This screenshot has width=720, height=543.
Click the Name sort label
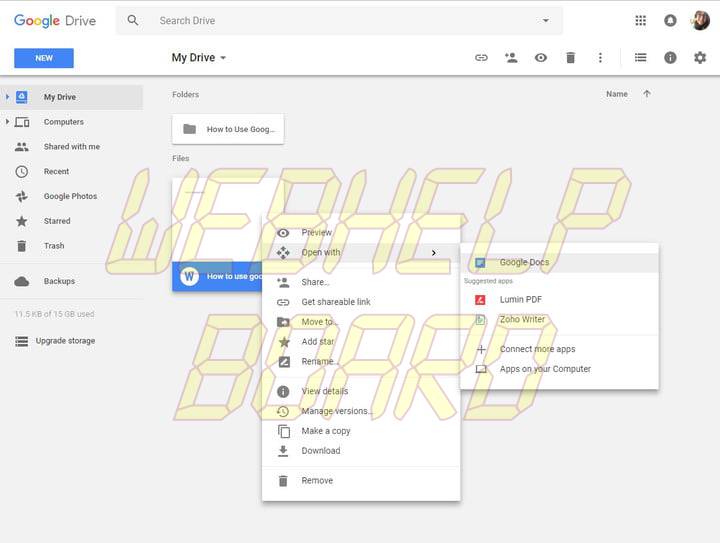point(617,94)
